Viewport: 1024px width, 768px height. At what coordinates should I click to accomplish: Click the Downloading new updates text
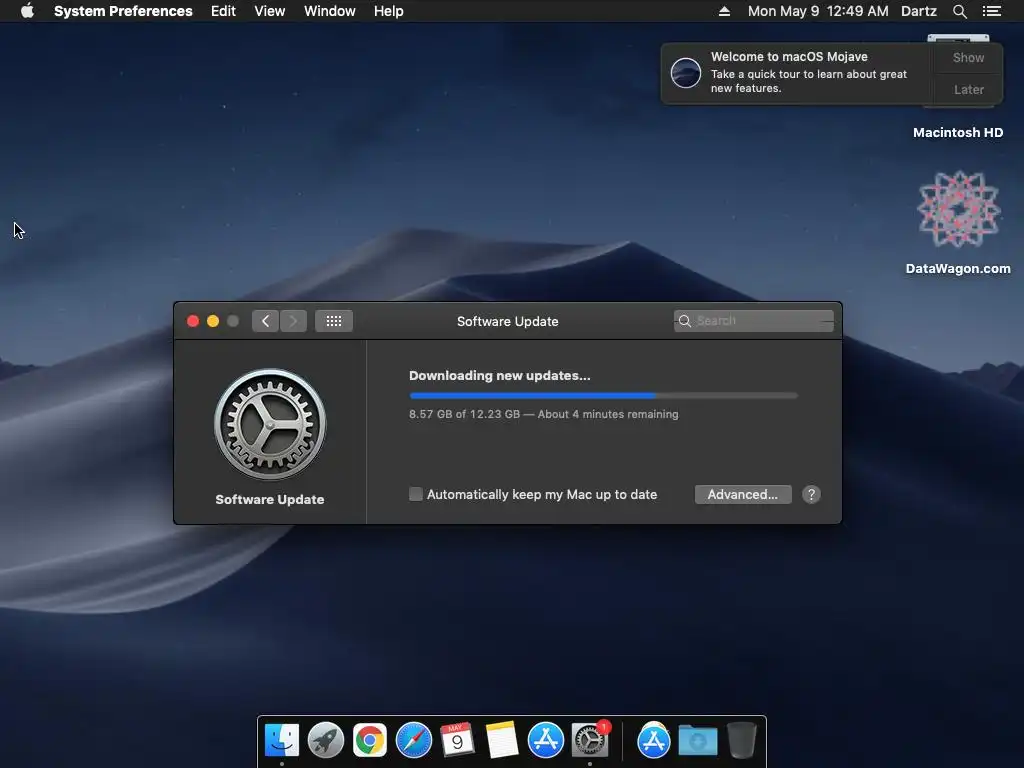pyautogui.click(x=500, y=376)
